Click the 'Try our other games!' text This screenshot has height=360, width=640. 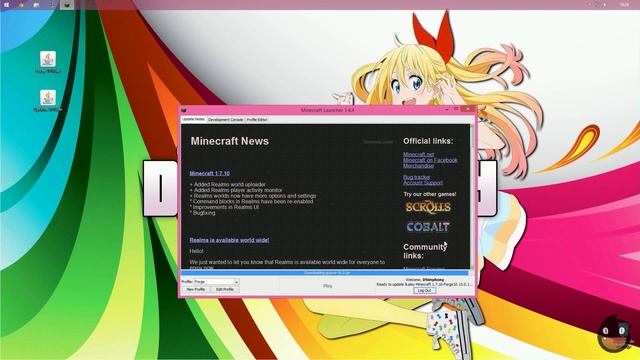(x=430, y=194)
